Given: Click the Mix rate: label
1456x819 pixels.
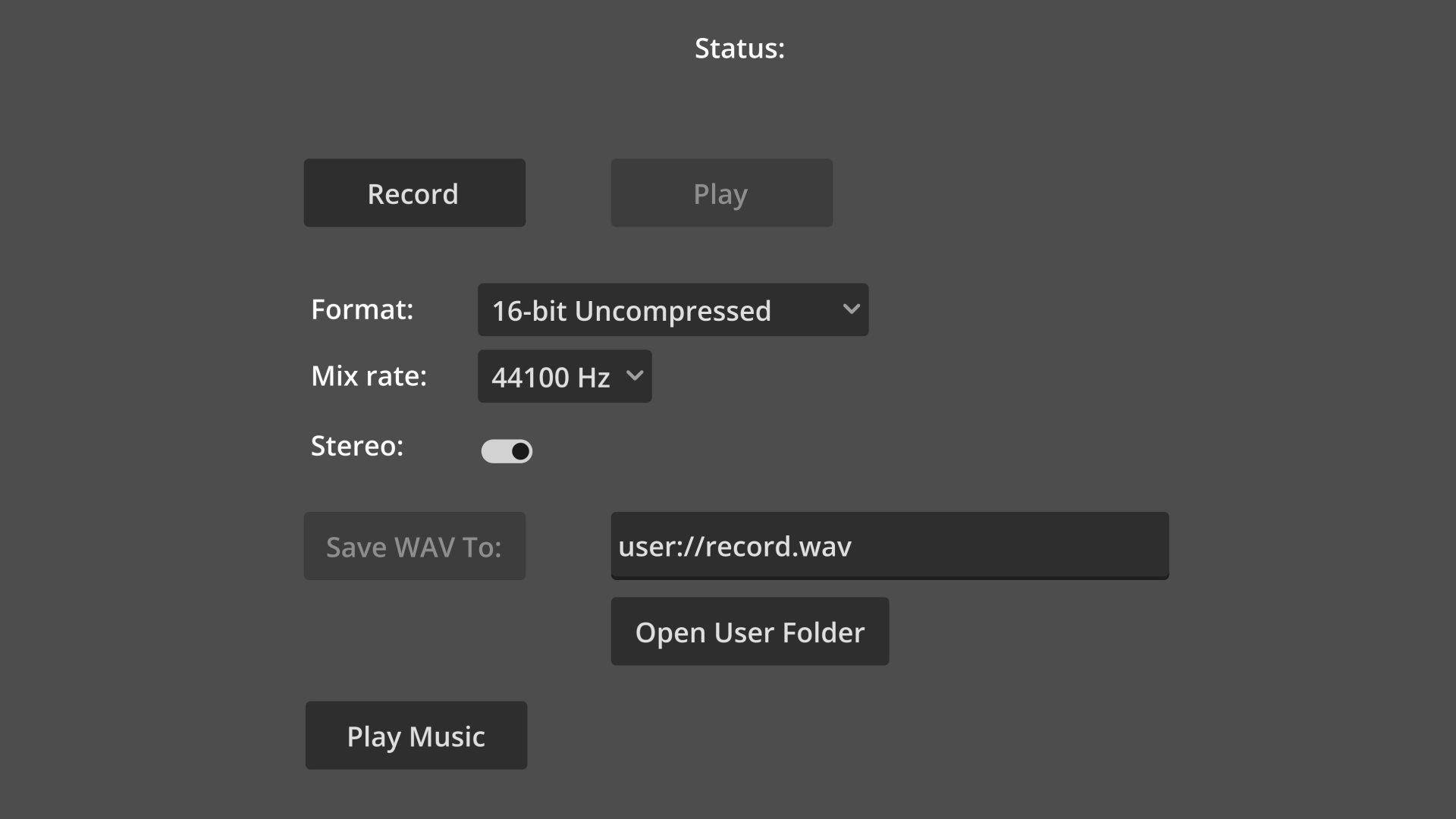Looking at the screenshot, I should [369, 376].
